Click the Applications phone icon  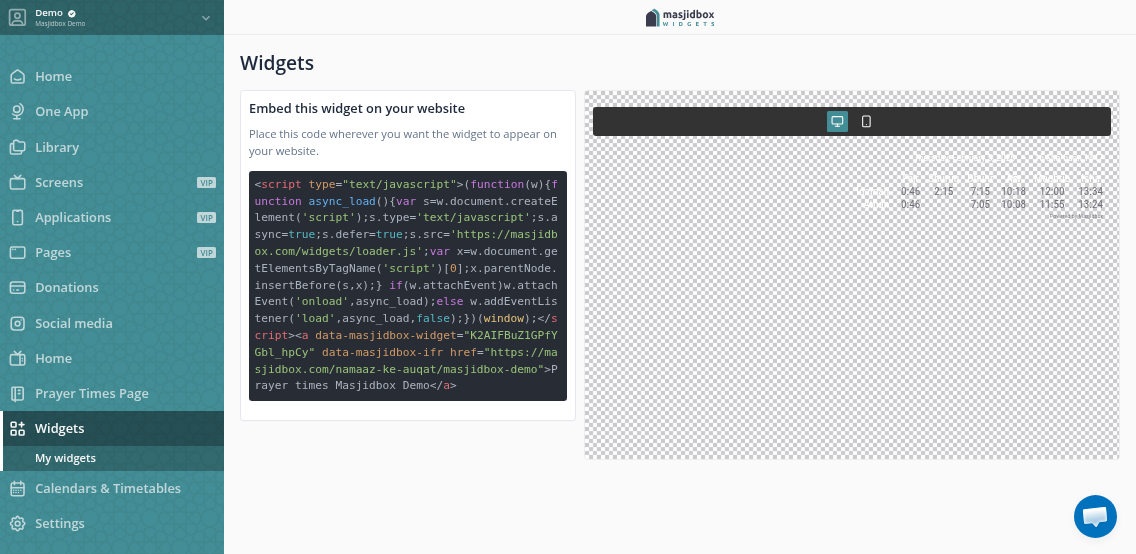[17, 217]
